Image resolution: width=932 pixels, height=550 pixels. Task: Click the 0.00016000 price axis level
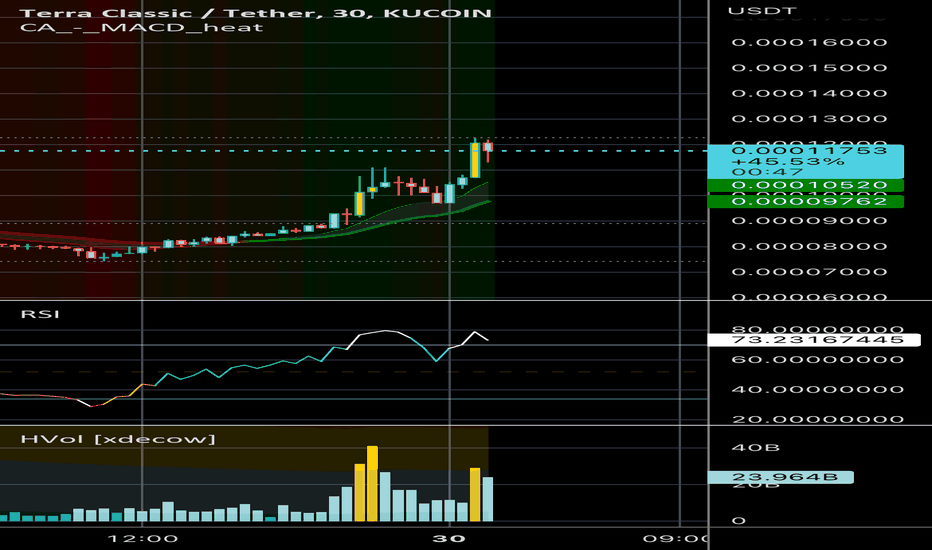coord(810,42)
